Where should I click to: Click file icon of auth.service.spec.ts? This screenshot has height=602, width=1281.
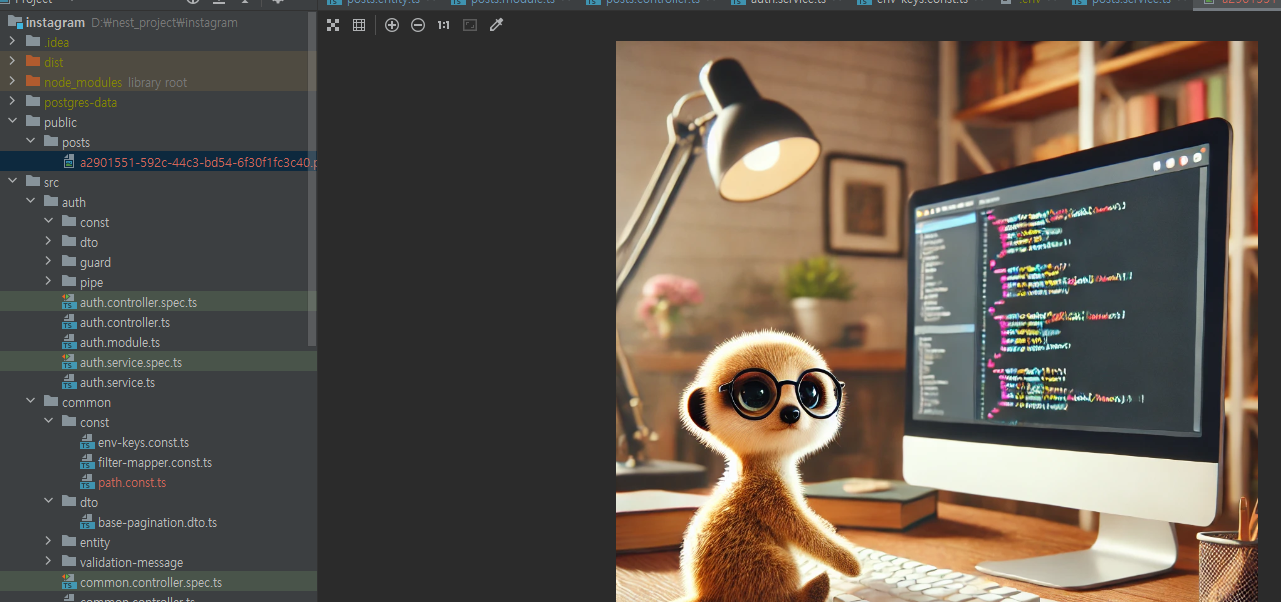(69, 362)
